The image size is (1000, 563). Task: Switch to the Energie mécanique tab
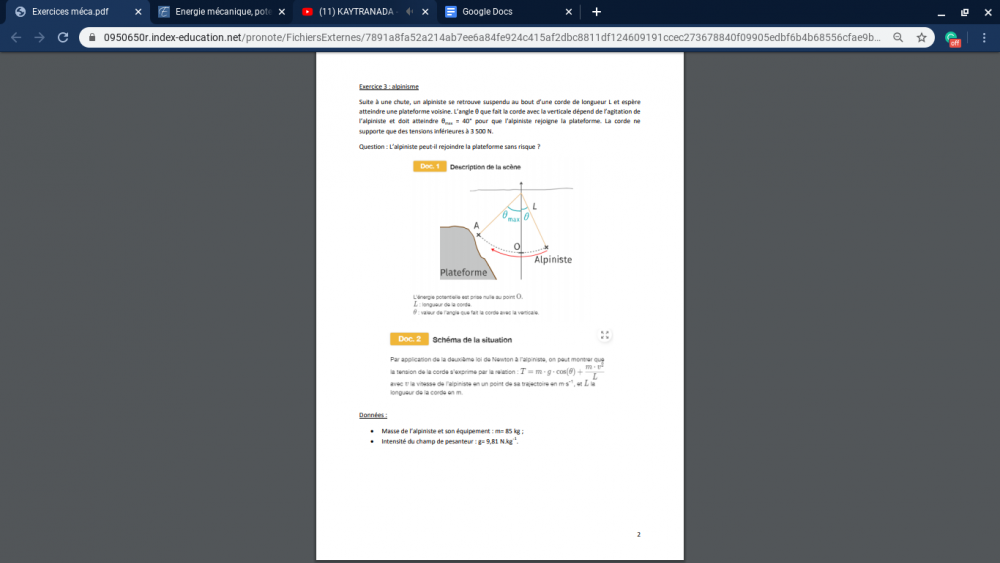[223, 11]
